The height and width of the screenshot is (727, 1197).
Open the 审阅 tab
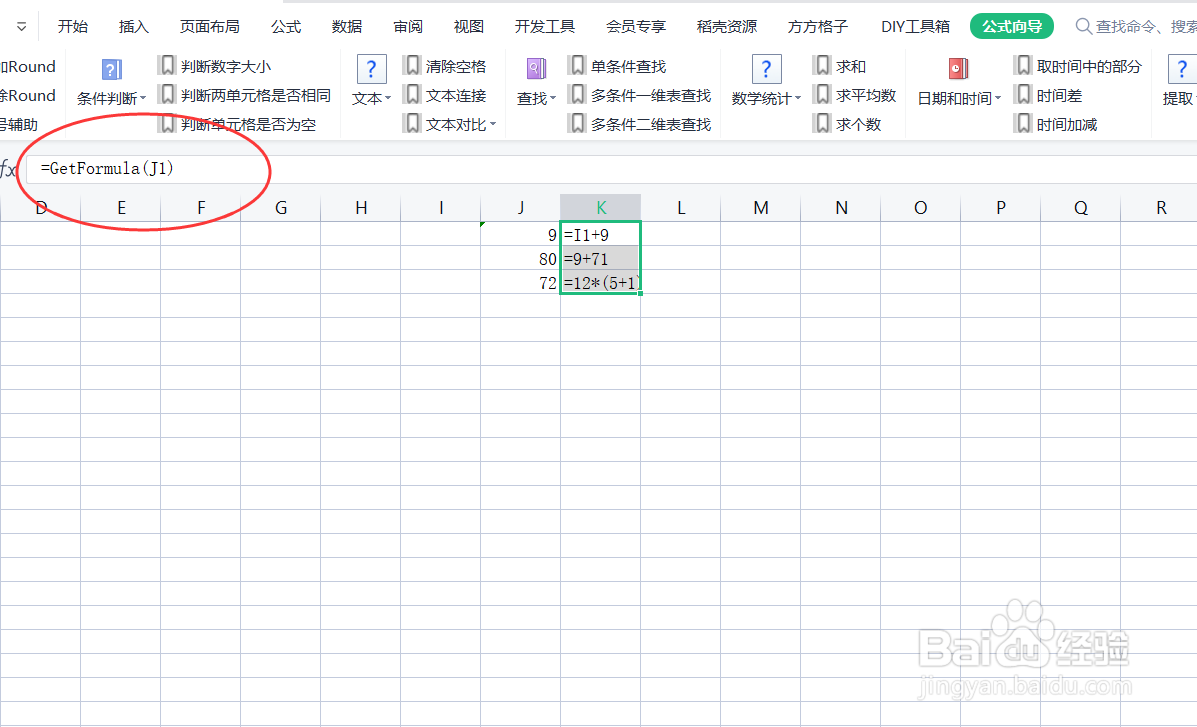pyautogui.click(x=408, y=27)
